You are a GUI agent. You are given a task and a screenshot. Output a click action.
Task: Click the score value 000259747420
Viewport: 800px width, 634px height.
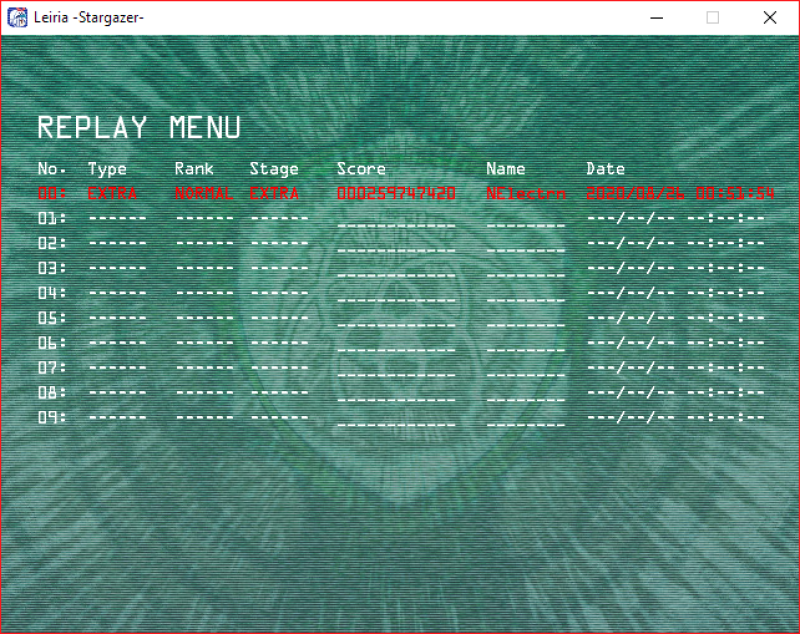(396, 193)
